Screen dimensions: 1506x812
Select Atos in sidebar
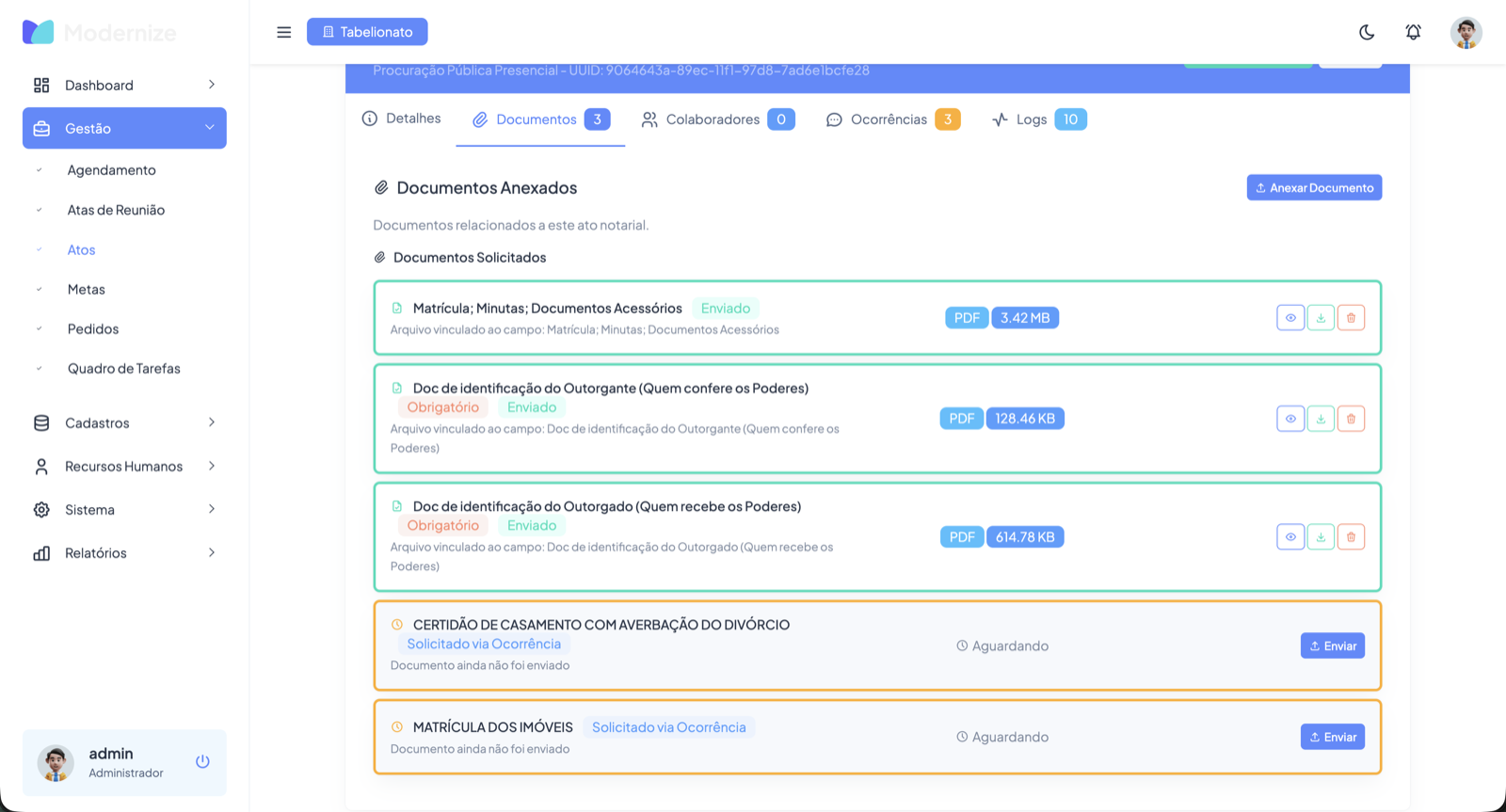click(81, 249)
